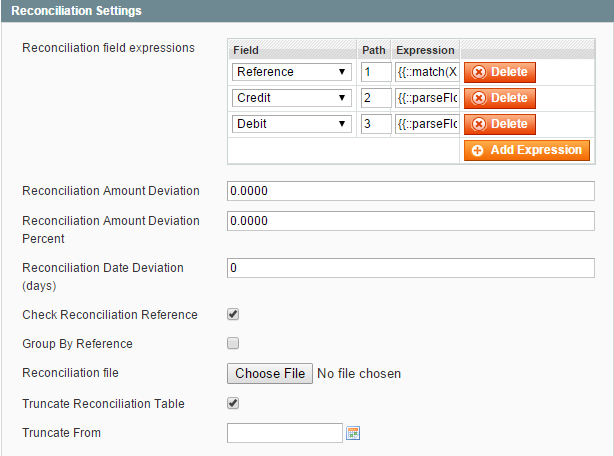Image resolution: width=614 pixels, height=456 pixels.
Task: Open the Truncate From calendar picker
Action: 352,433
